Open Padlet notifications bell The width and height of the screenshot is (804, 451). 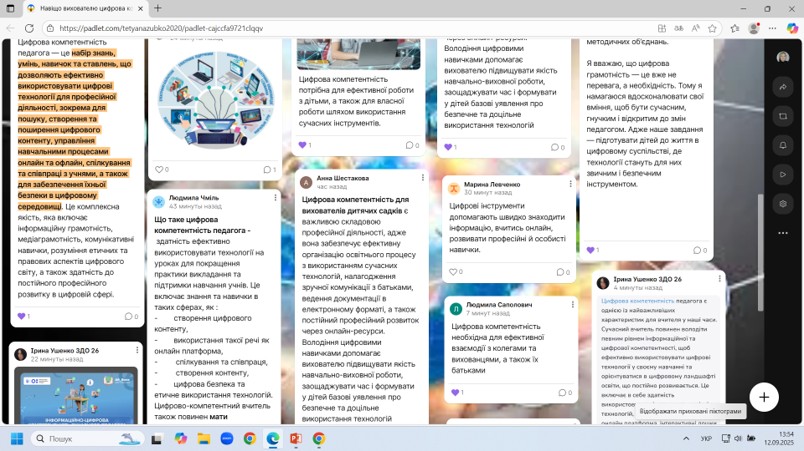coord(783,145)
